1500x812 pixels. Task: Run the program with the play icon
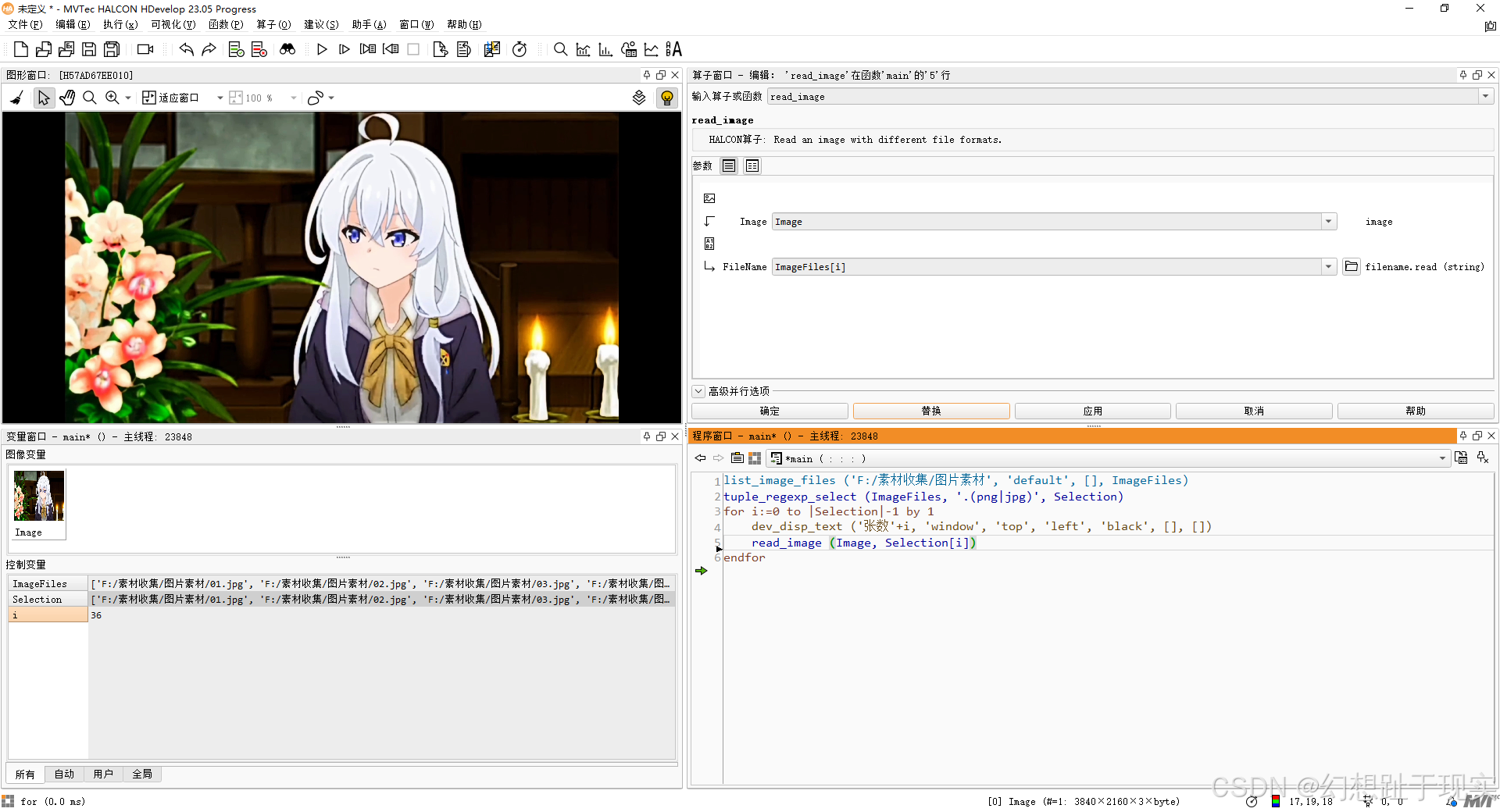pyautogui.click(x=322, y=49)
